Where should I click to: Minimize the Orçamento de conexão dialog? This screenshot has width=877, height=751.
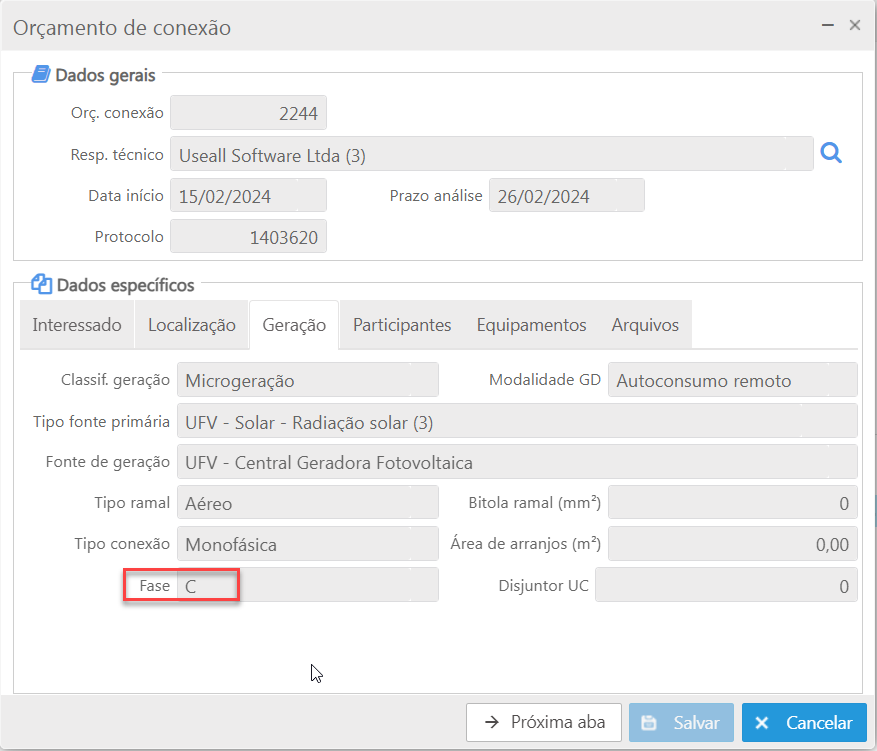click(828, 25)
